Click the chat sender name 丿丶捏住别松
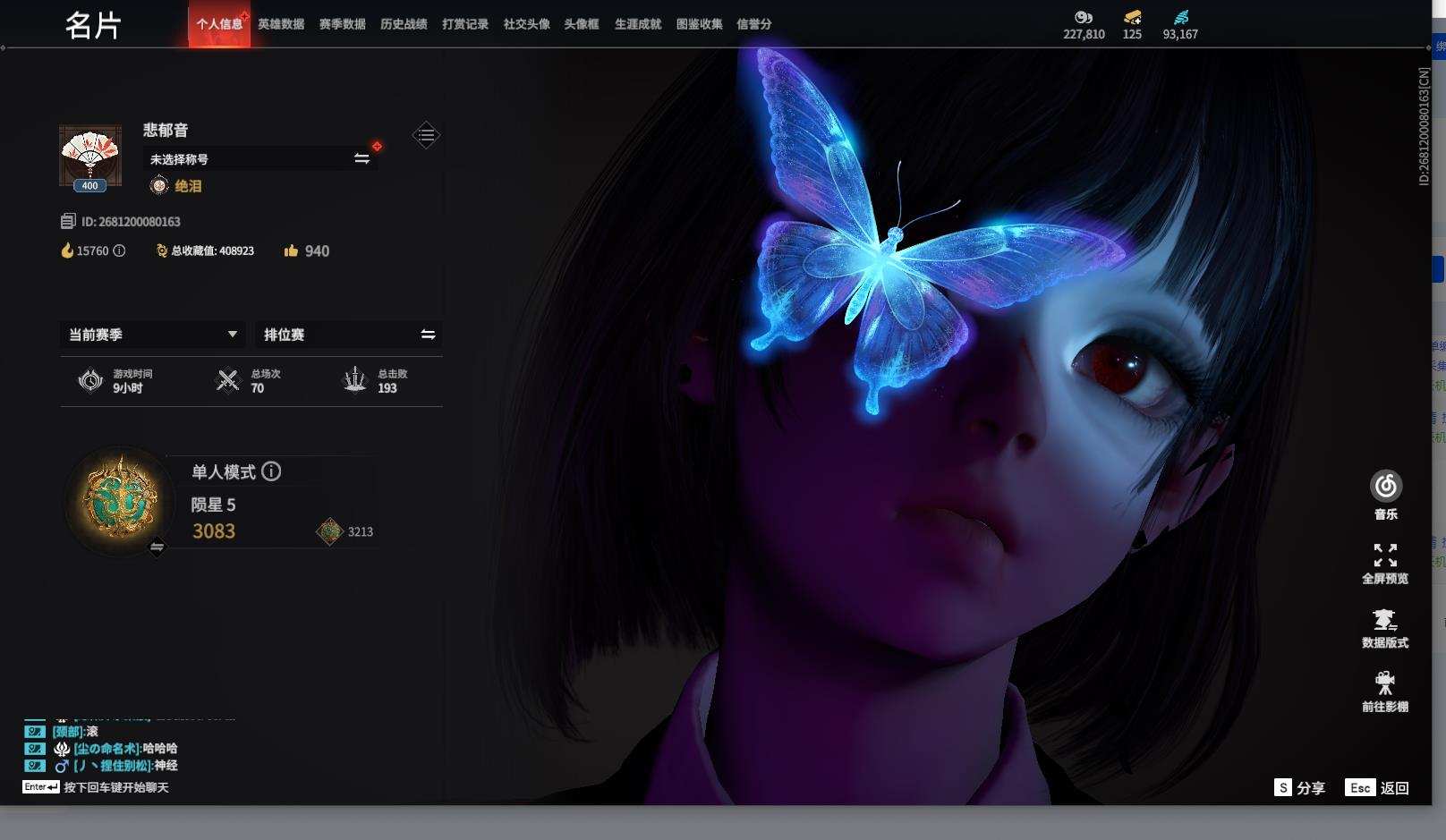Viewport: 1446px width, 840px height. tap(113, 766)
